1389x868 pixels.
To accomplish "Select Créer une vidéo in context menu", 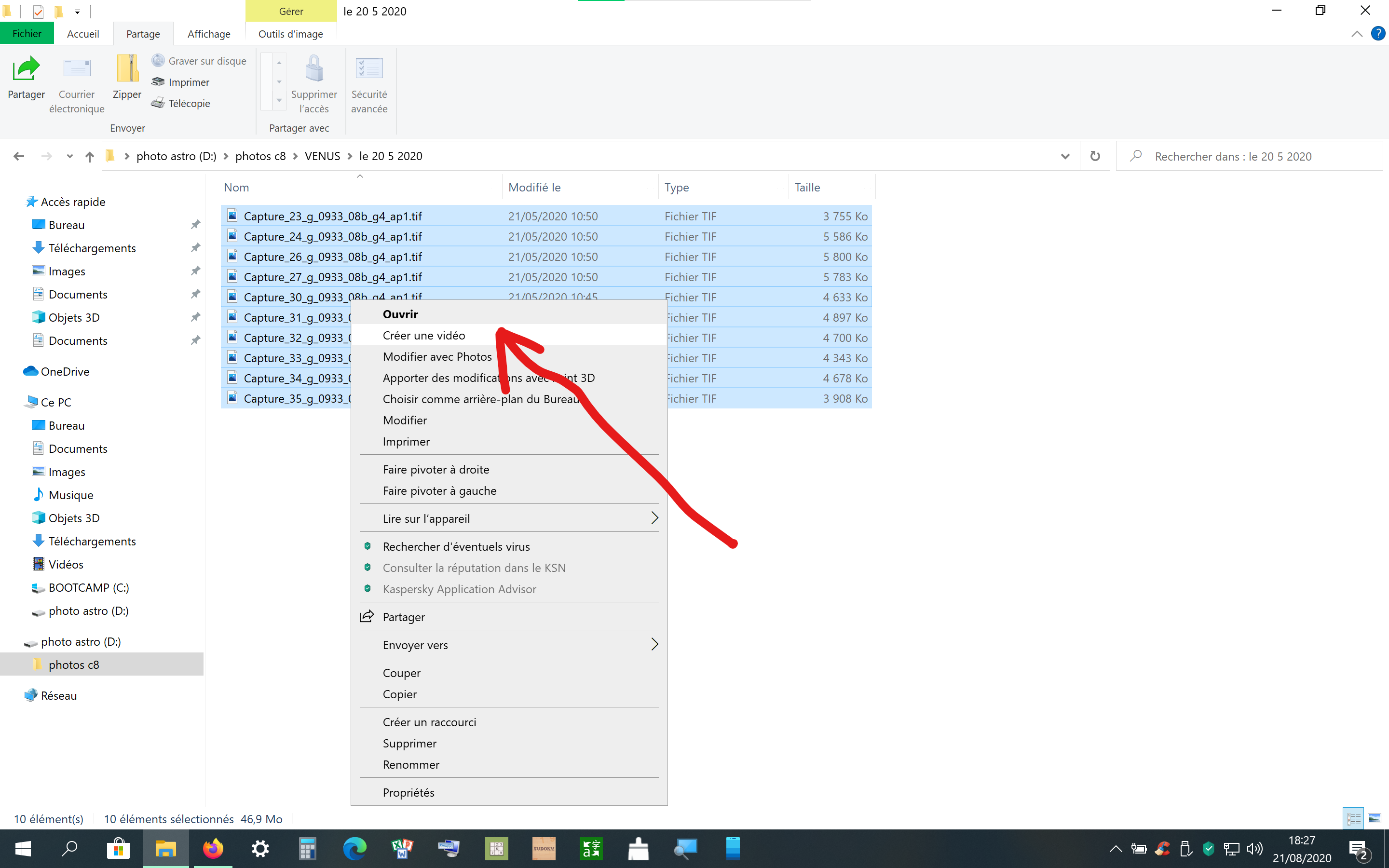I will (424, 335).
